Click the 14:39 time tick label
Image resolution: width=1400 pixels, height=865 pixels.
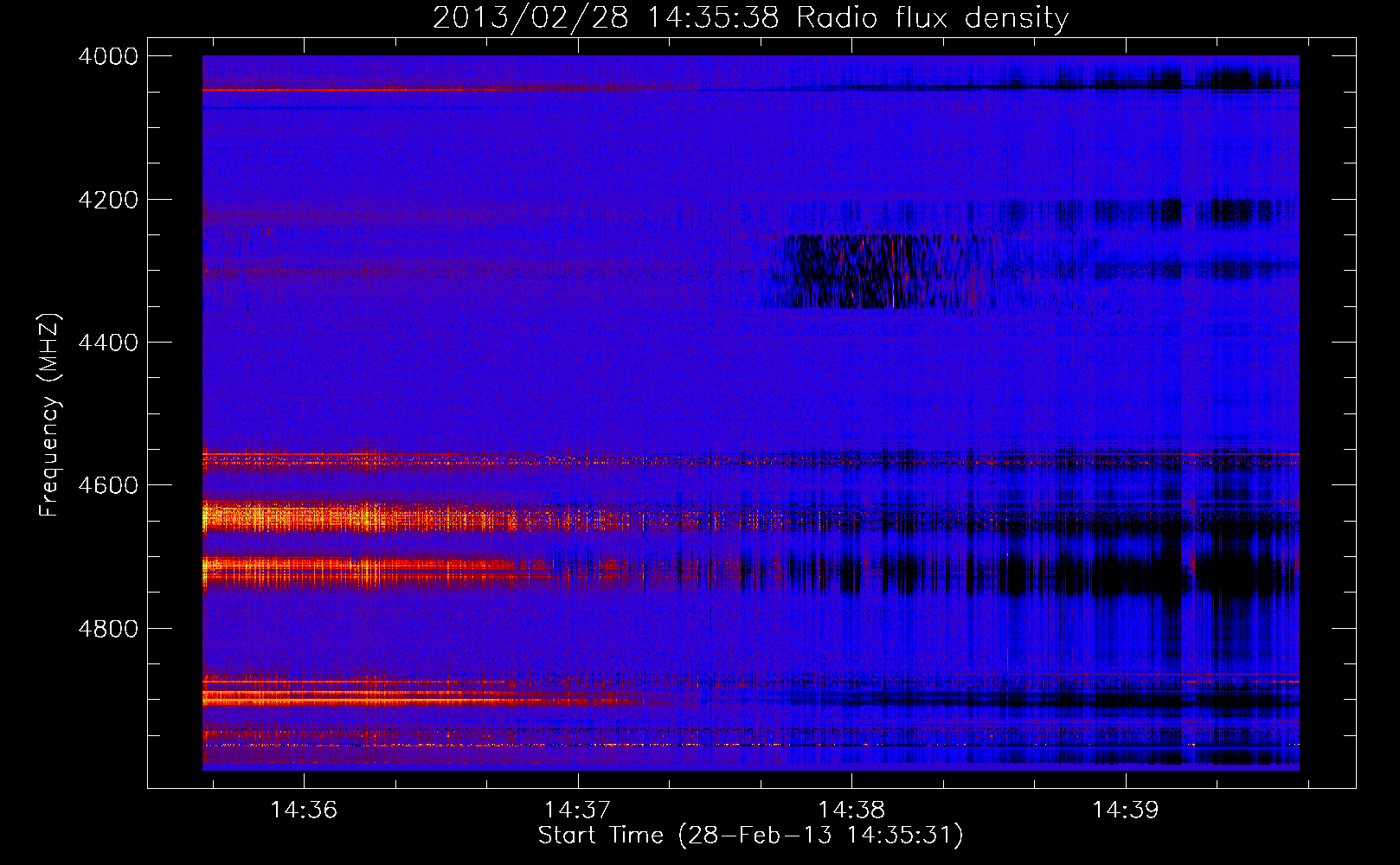coord(1126,811)
